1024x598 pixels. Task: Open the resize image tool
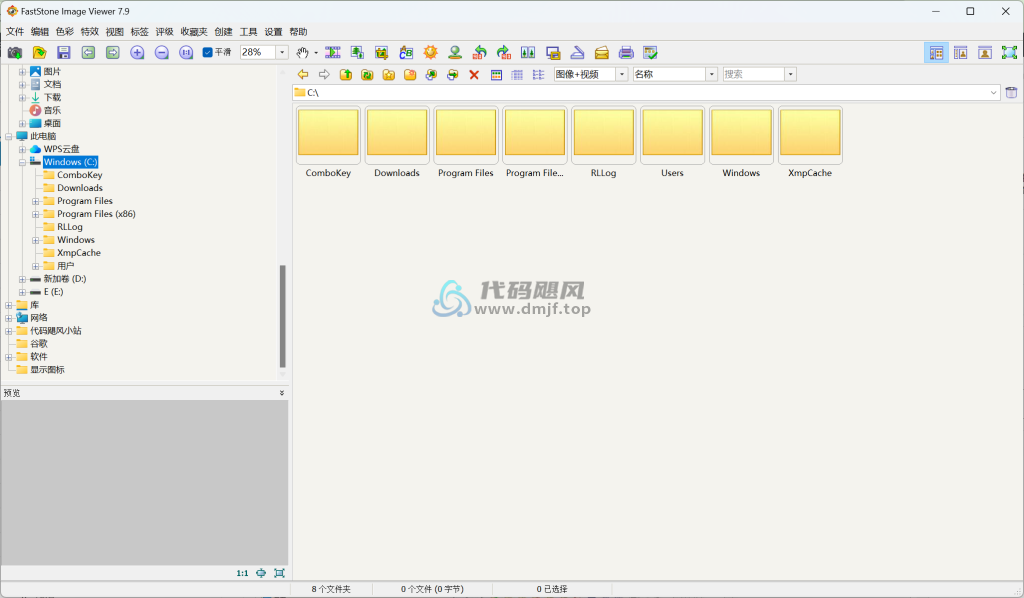click(357, 52)
